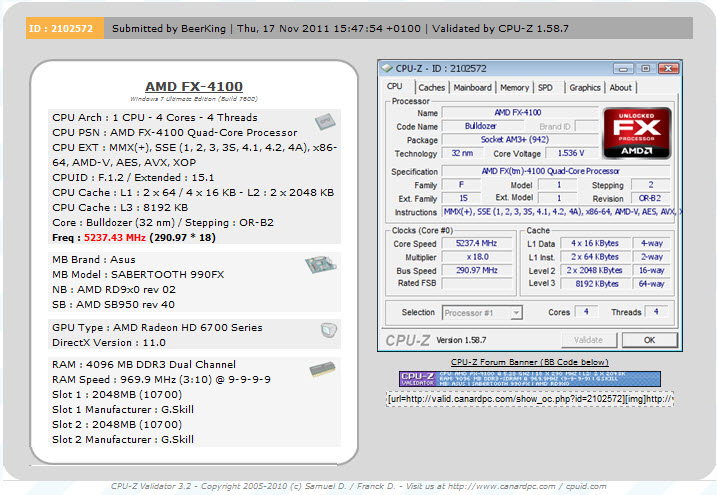The width and height of the screenshot is (717, 495).
Task: Click the CPU-Z title bar app icon
Action: pos(387,69)
